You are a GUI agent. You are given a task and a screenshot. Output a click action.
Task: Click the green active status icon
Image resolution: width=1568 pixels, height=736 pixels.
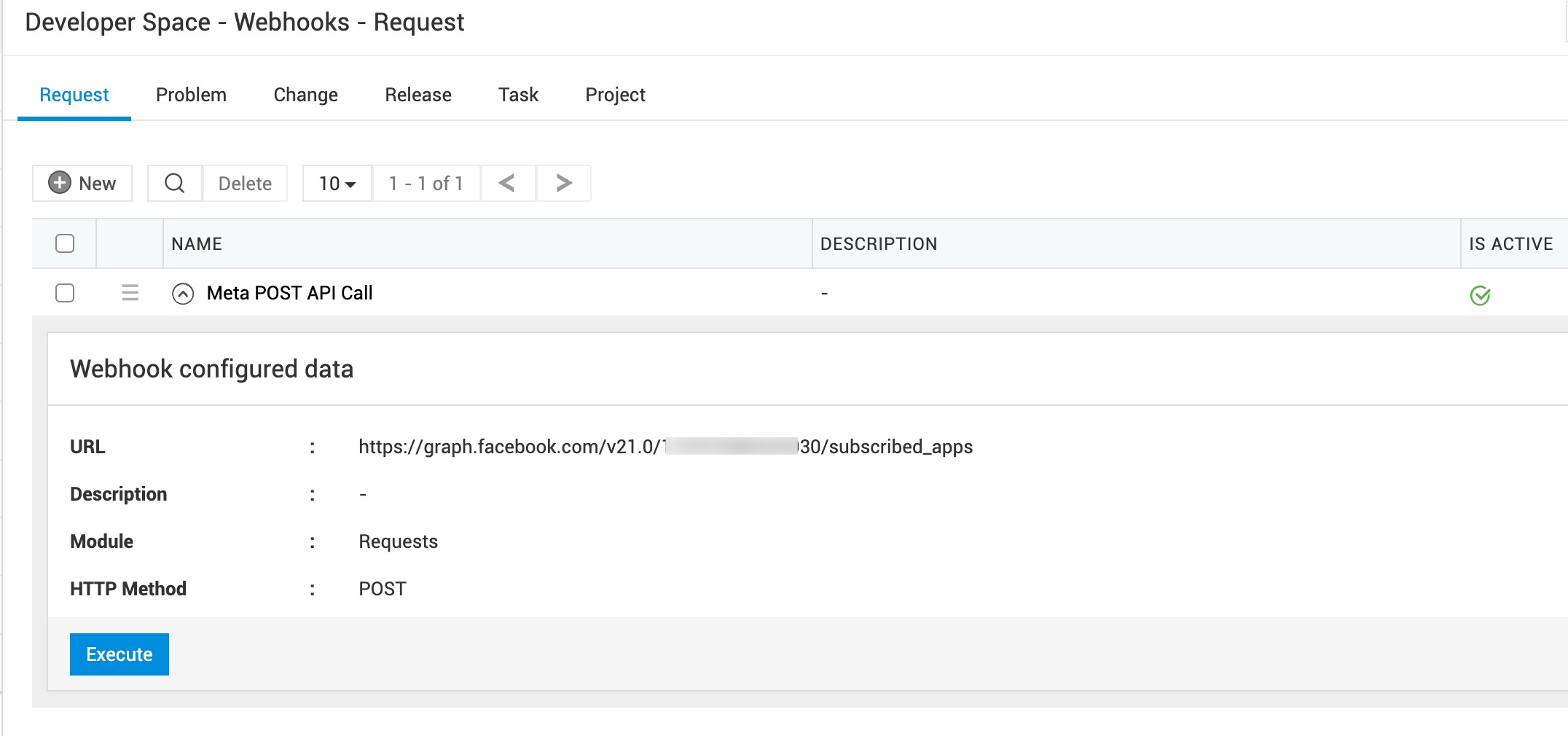[1480, 295]
